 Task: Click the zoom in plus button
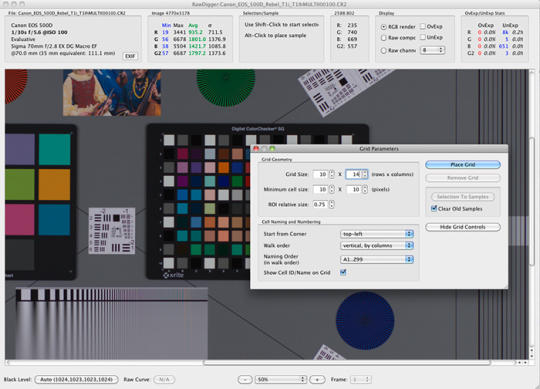tap(317, 379)
